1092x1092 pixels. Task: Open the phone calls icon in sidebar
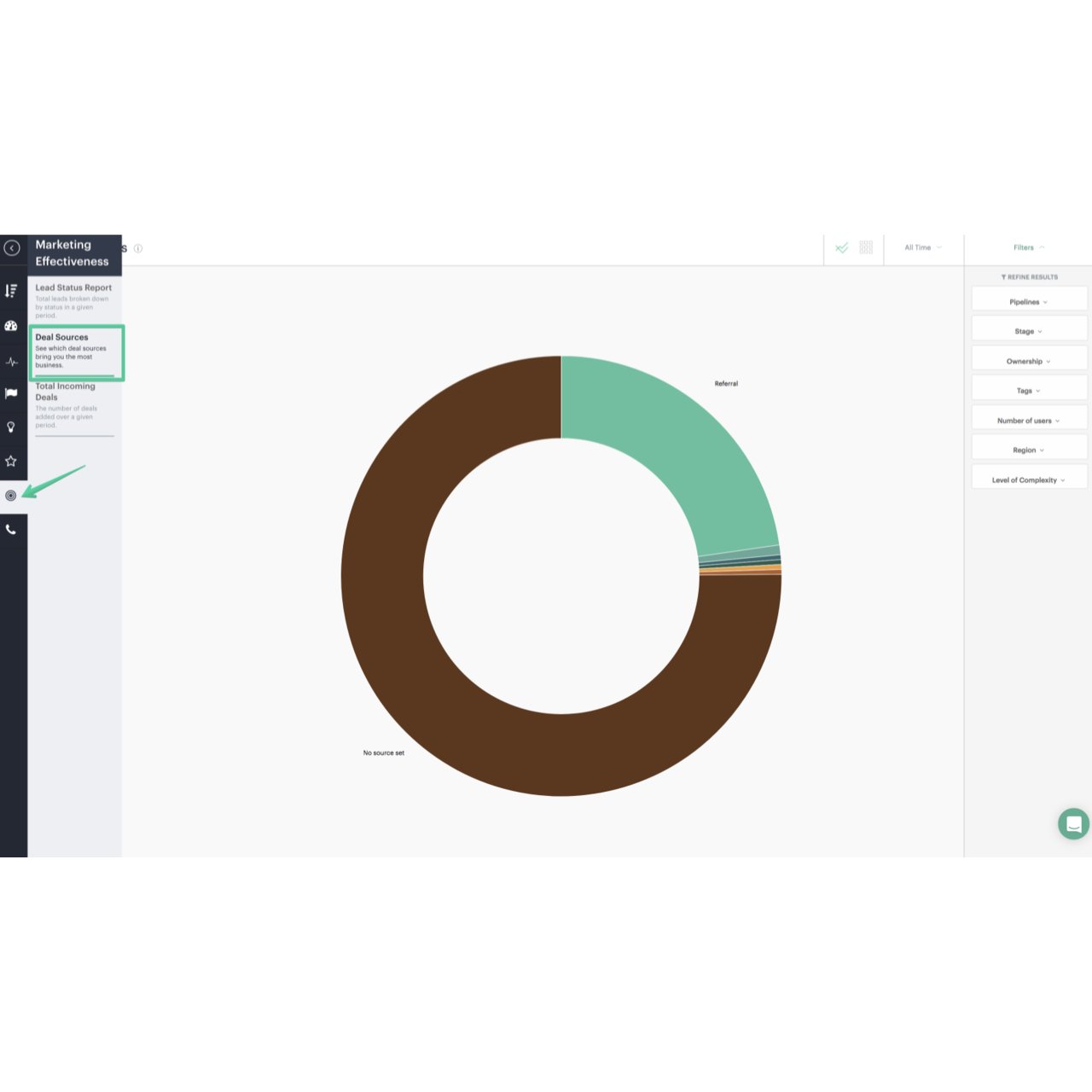point(12,530)
